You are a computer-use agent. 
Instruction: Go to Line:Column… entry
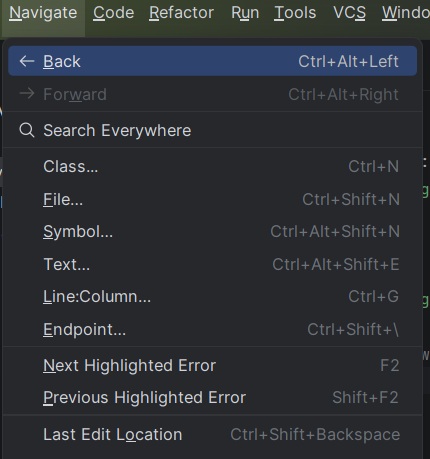pos(213,296)
